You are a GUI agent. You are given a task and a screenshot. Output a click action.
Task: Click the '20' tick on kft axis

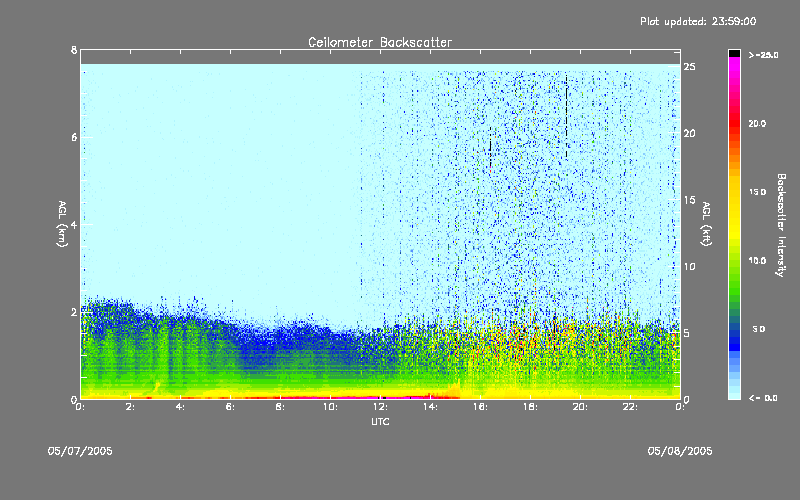coord(690,133)
